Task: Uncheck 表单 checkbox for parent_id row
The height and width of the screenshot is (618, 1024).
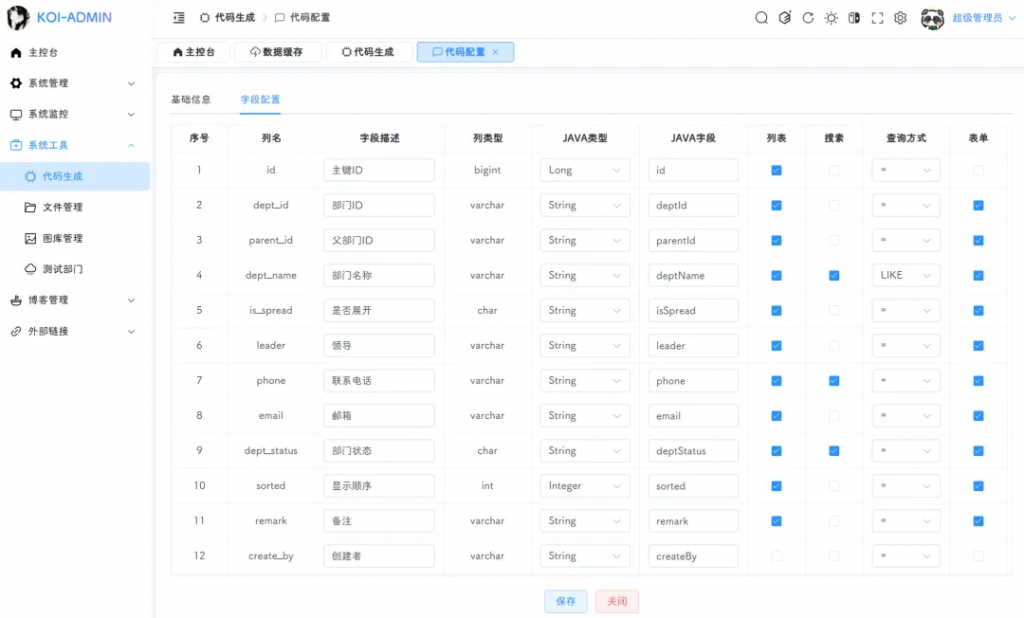Action: point(978,240)
